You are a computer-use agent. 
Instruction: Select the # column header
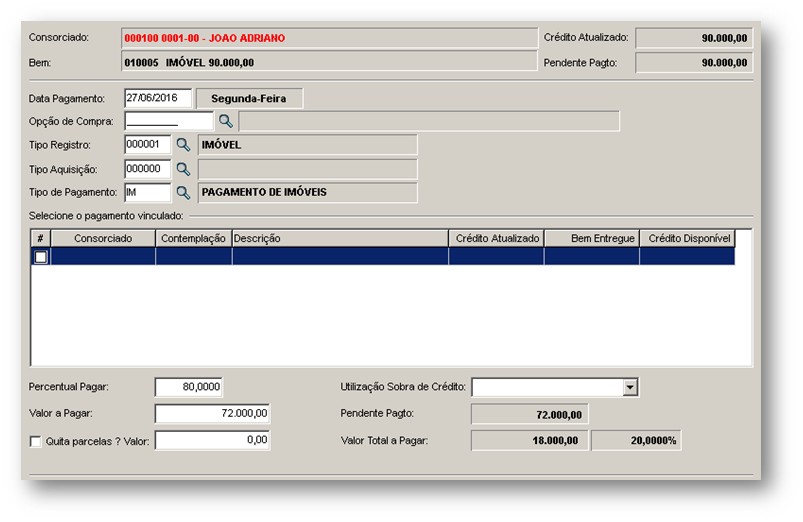tap(40, 238)
